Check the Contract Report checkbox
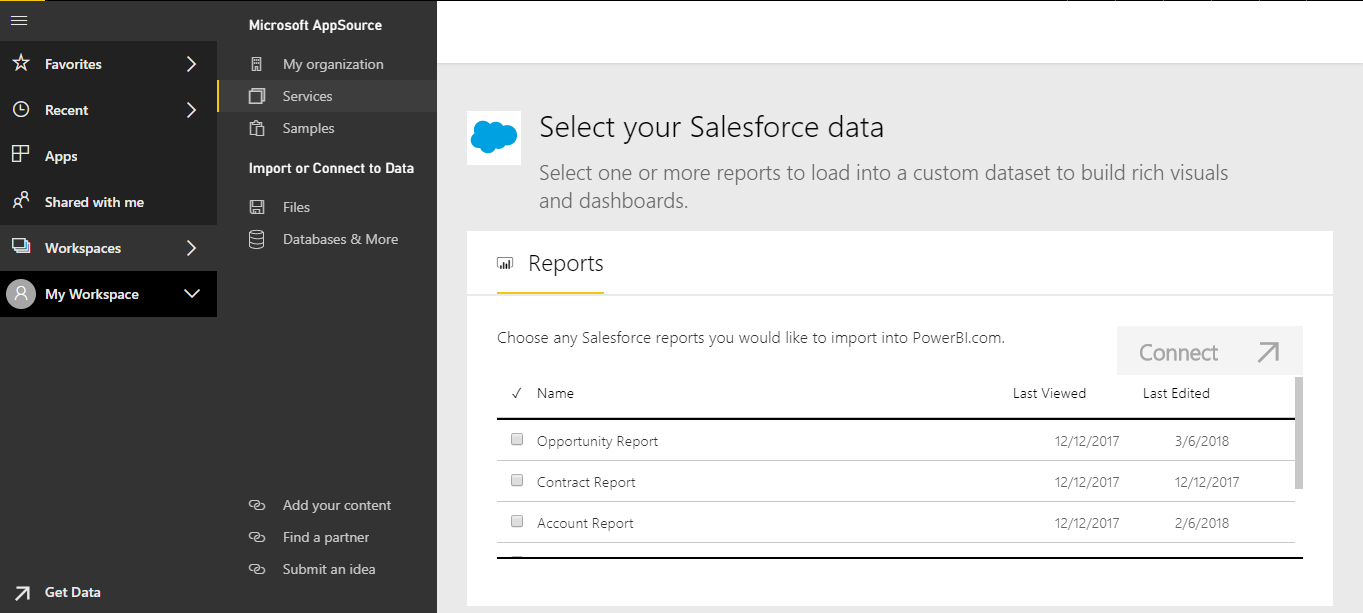The height and width of the screenshot is (613, 1363). coord(517,480)
